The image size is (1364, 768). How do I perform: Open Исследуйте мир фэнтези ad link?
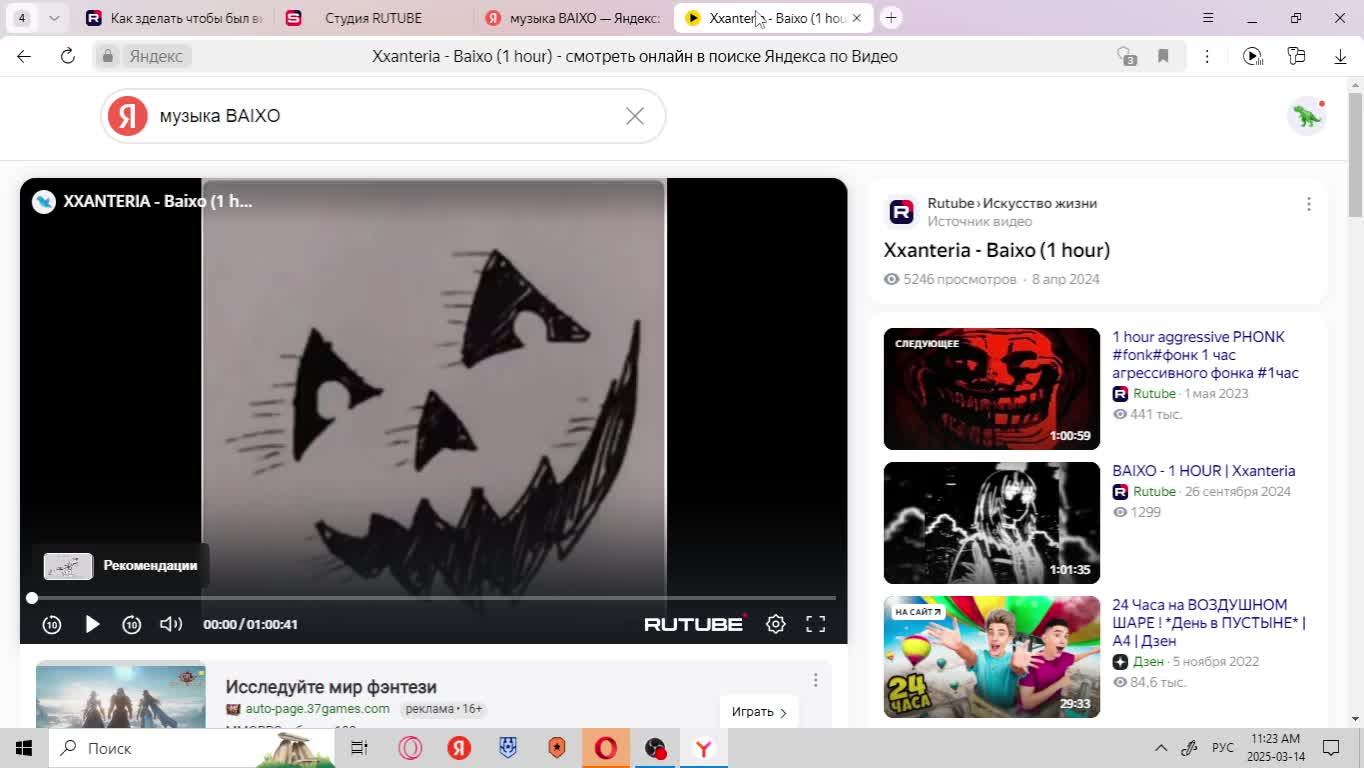coord(331,687)
